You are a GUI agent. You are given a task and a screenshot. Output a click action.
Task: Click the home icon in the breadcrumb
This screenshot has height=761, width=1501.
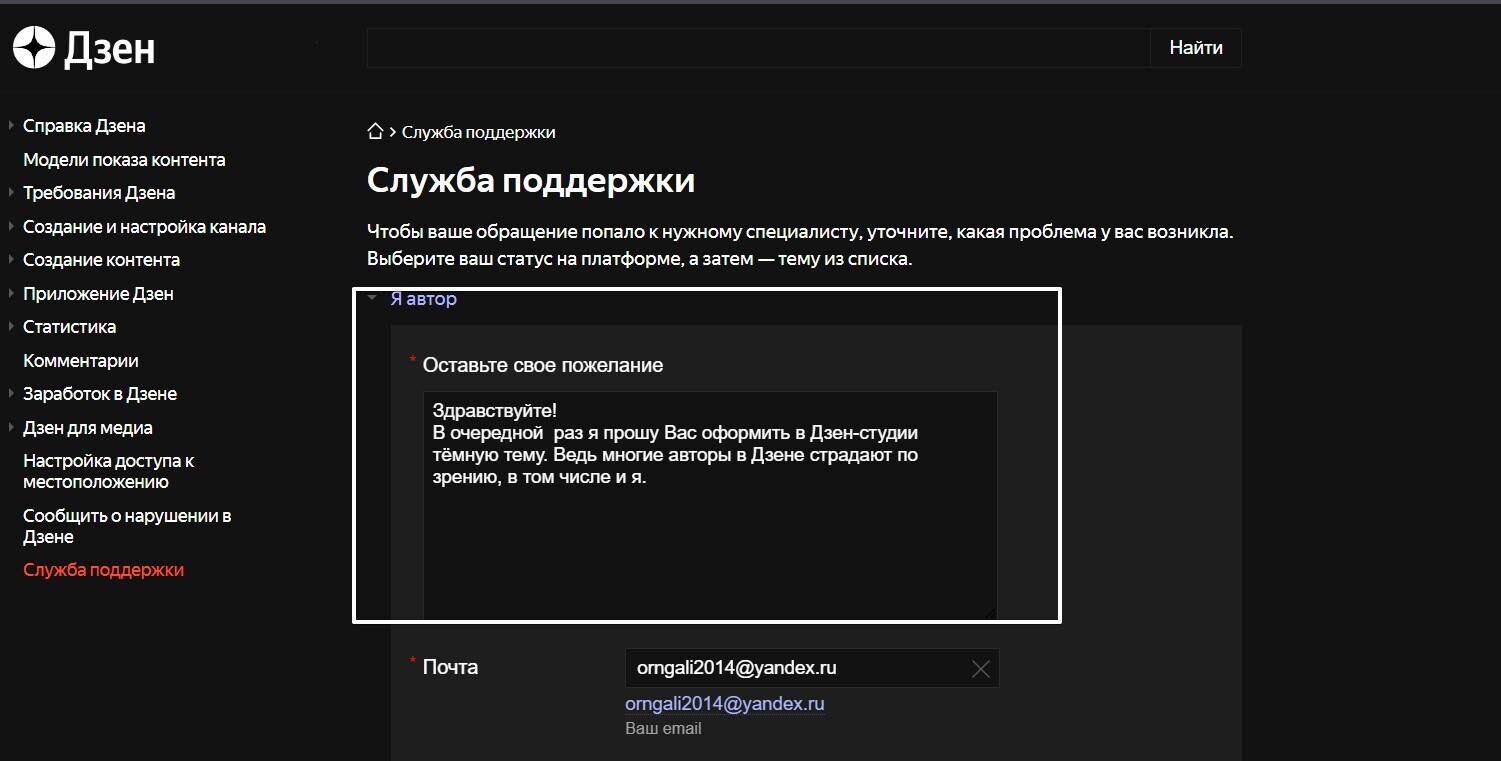click(x=375, y=130)
